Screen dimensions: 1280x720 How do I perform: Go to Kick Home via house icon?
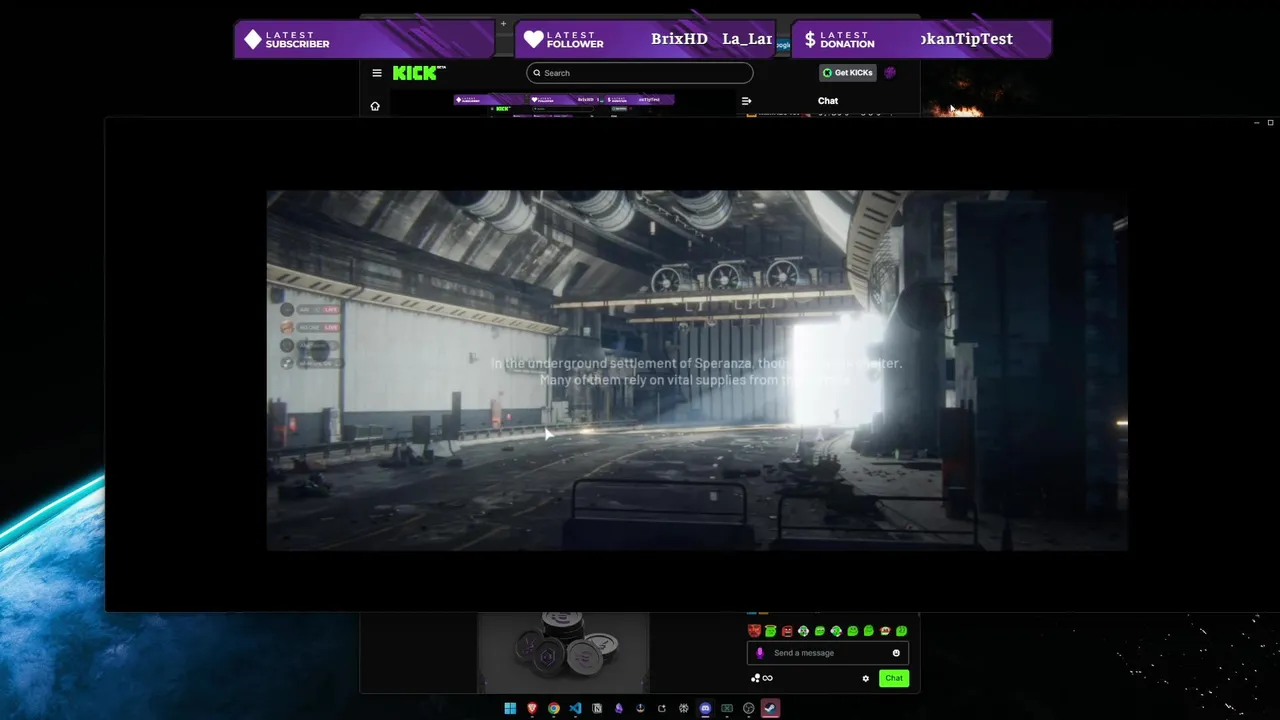coord(375,106)
